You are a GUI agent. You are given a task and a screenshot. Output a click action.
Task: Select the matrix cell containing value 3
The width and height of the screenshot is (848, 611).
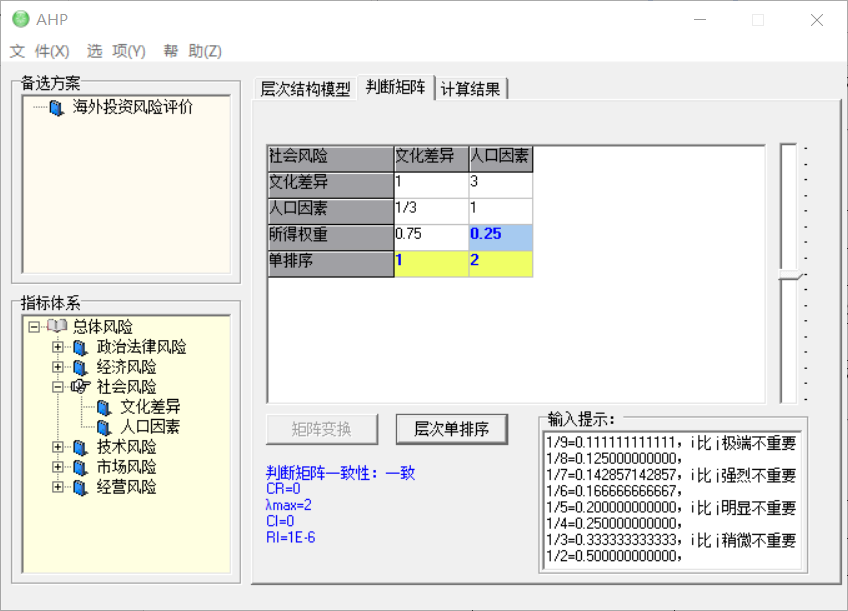coord(500,183)
